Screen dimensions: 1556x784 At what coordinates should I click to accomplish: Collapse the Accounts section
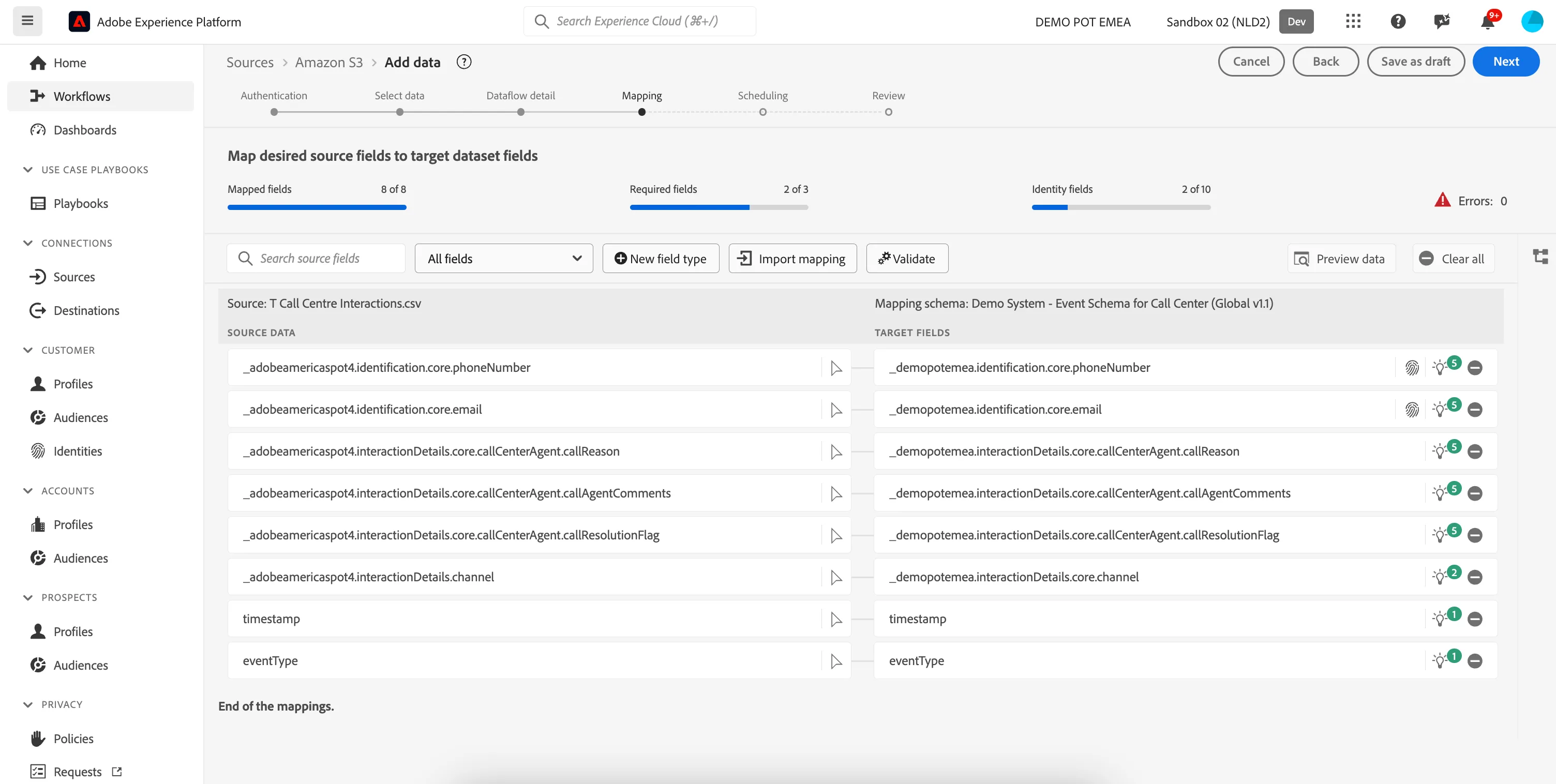(x=28, y=491)
